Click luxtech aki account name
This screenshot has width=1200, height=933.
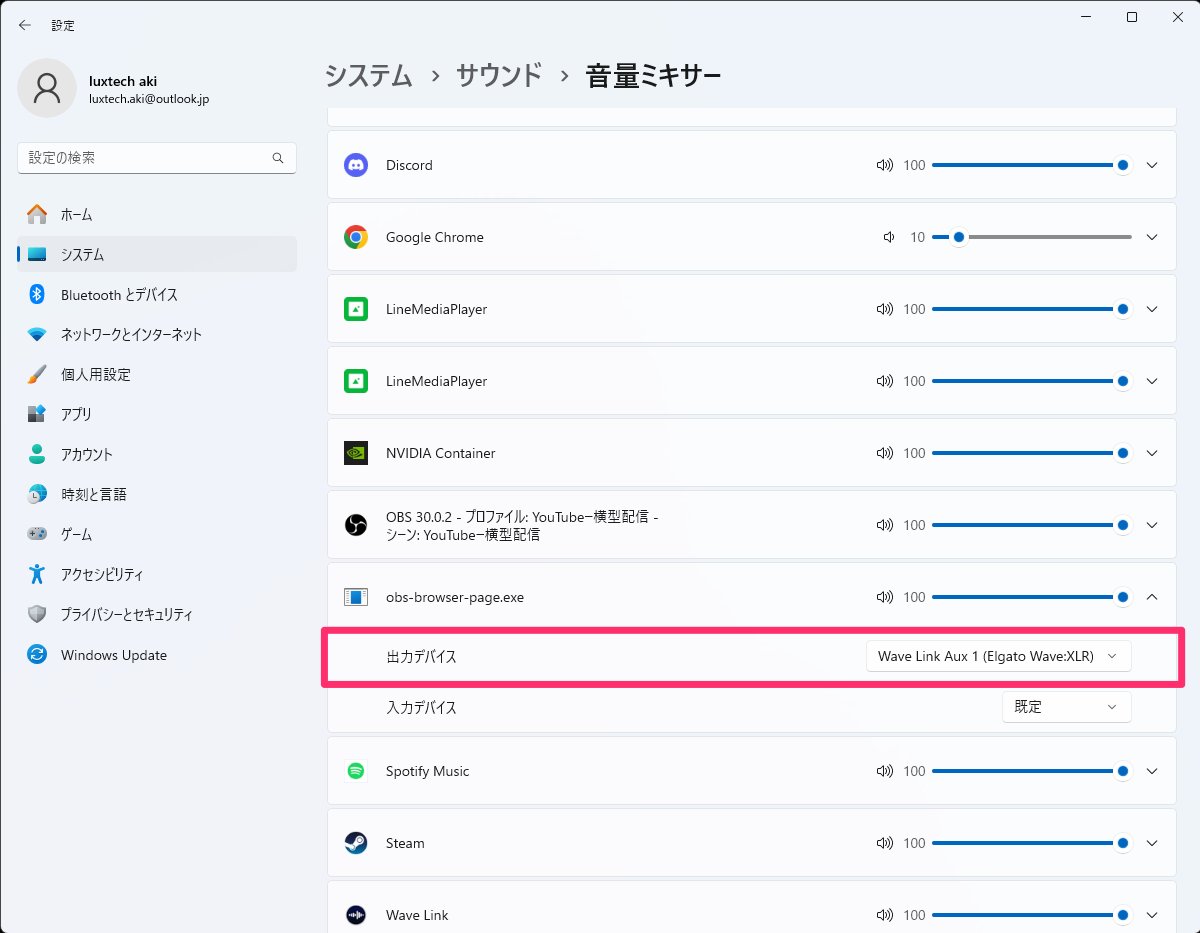[123, 81]
